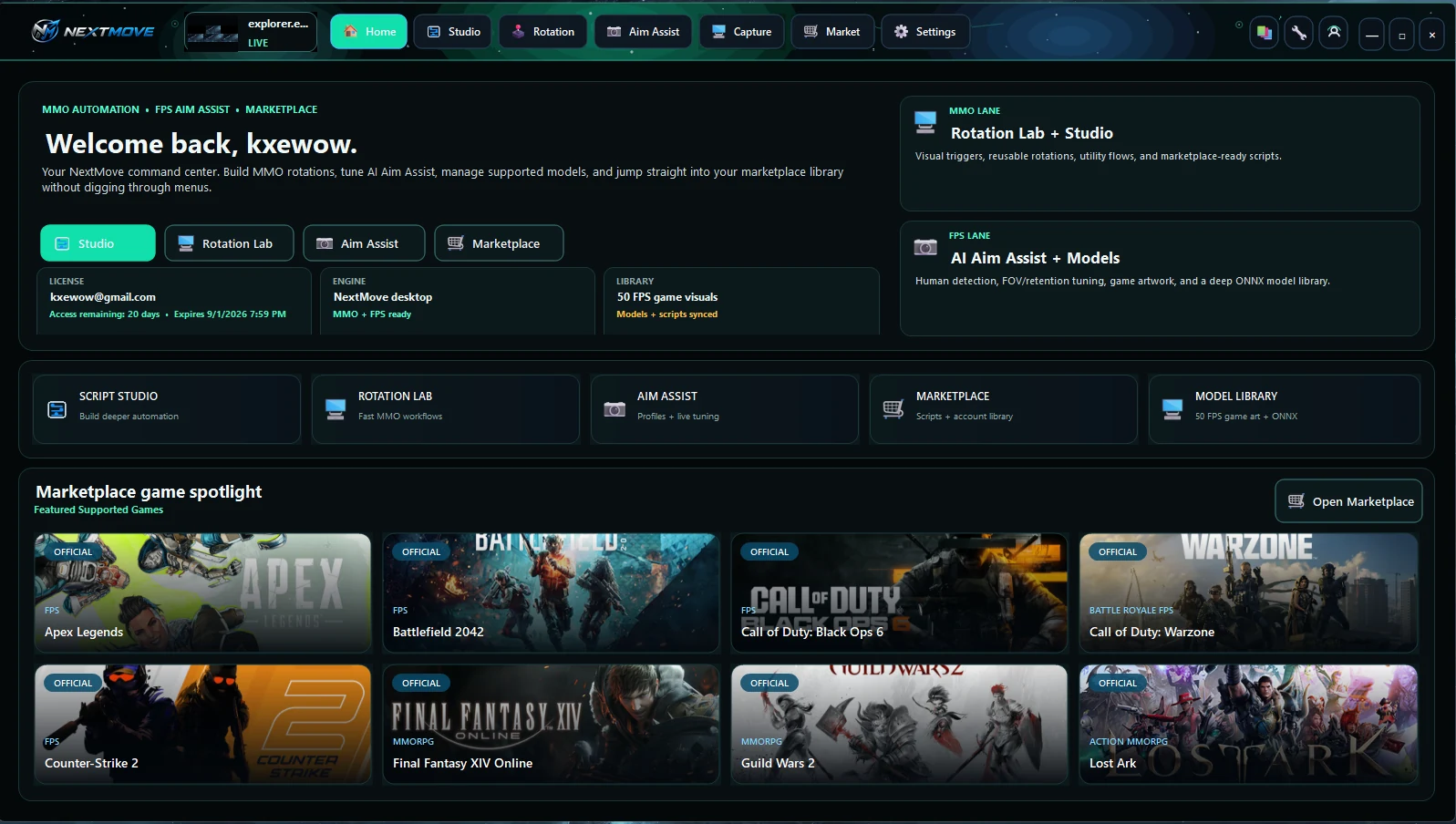Open the Lost Ark game card
The image size is (1456, 824).
(x=1248, y=725)
